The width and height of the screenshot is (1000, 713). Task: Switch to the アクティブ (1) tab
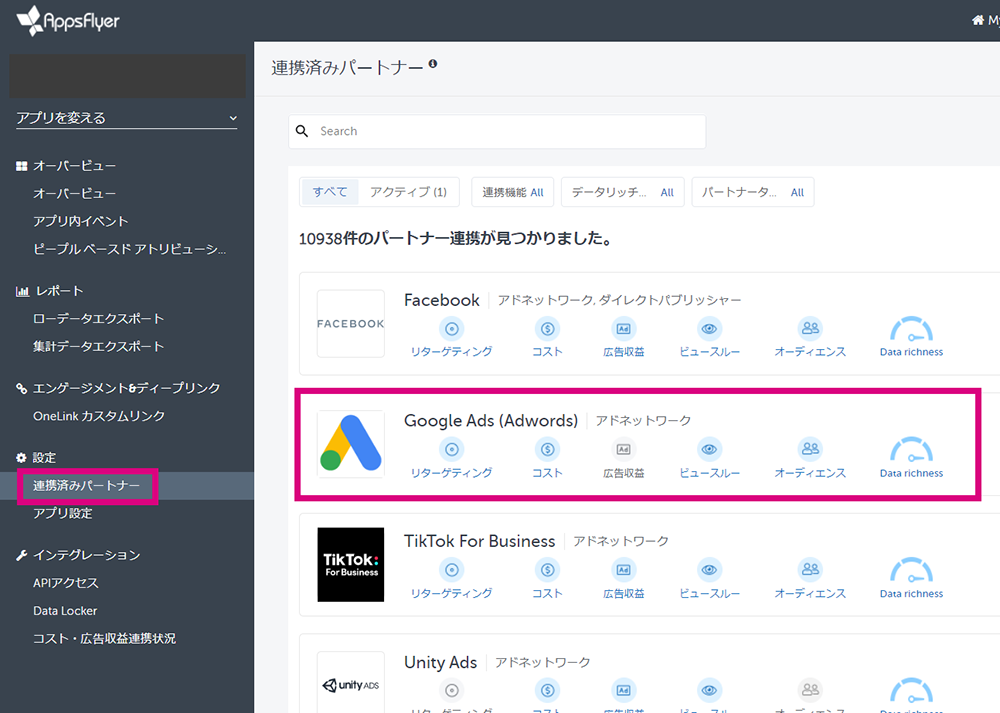tap(408, 192)
